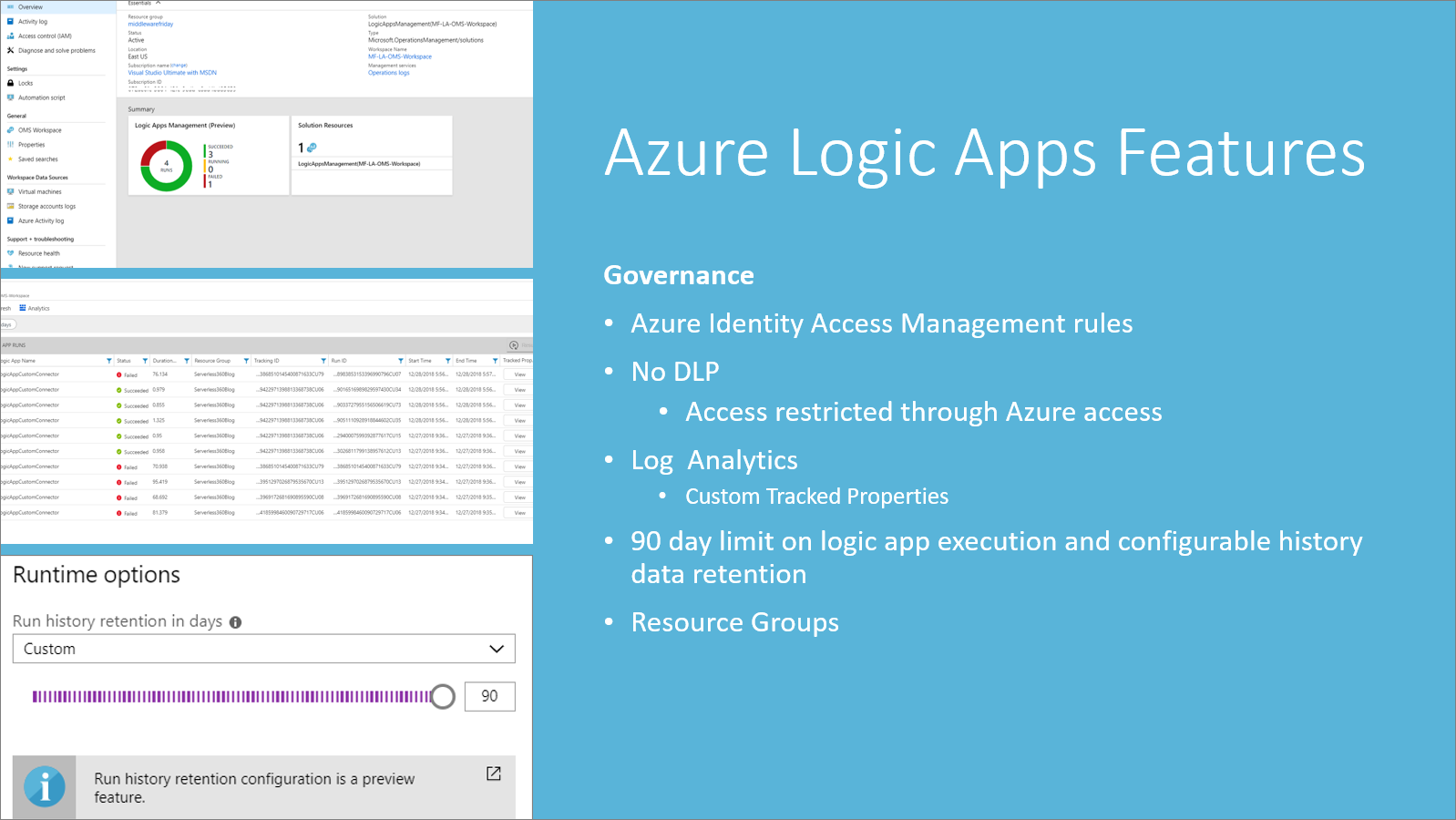Click the 68.692 duration cell
Image resolution: width=1456 pixels, height=820 pixels.
(160, 497)
